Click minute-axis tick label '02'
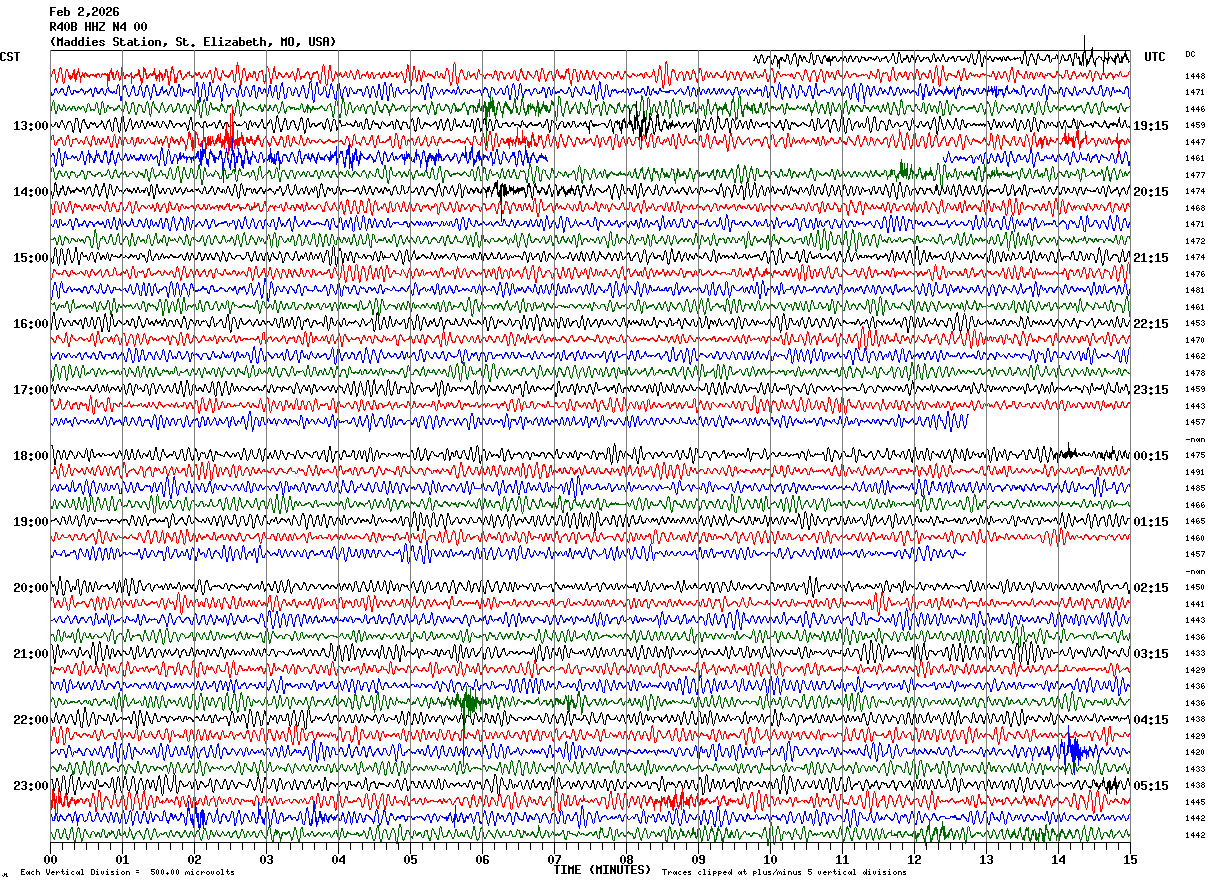Viewport: 1210px width, 886px height. pos(194,858)
